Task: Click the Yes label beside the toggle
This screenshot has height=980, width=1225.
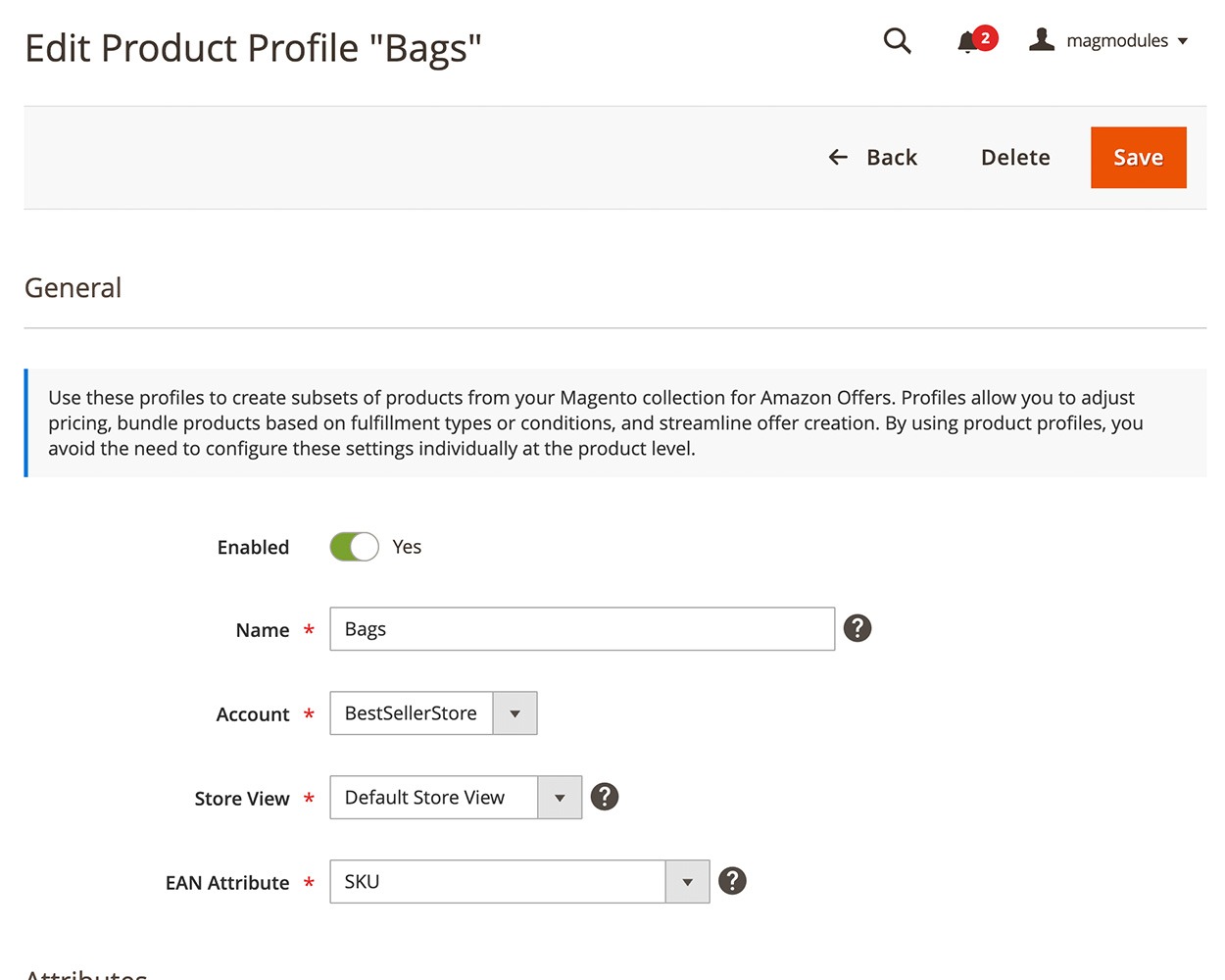Action: [x=407, y=547]
